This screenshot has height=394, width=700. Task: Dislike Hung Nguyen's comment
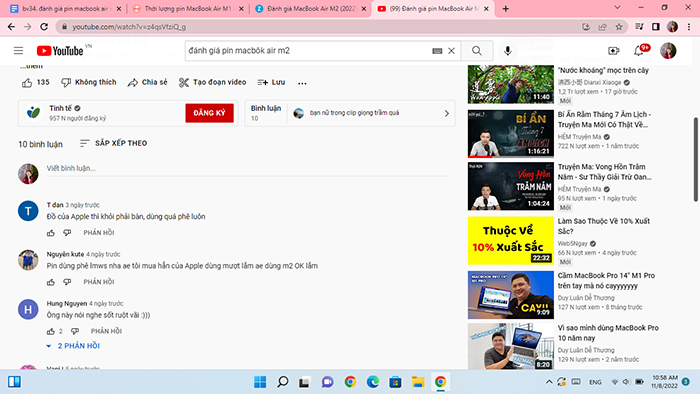coord(75,331)
